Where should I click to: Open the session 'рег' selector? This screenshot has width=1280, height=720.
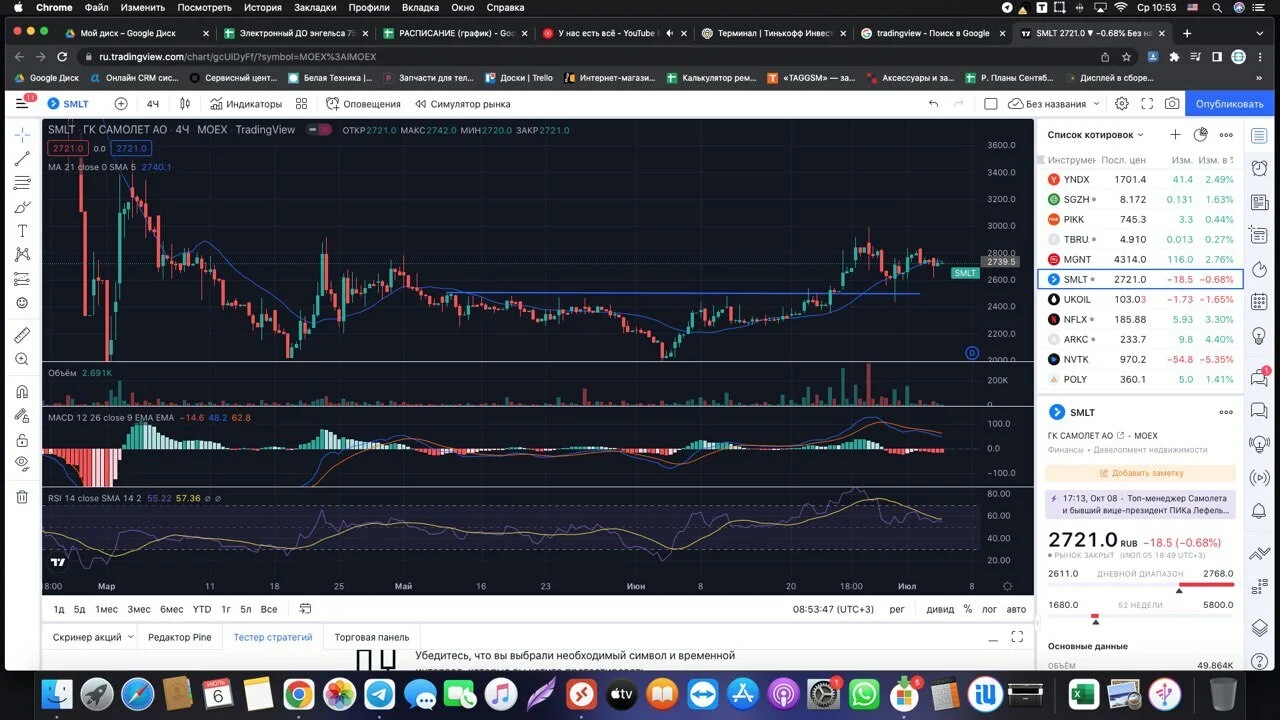click(897, 609)
